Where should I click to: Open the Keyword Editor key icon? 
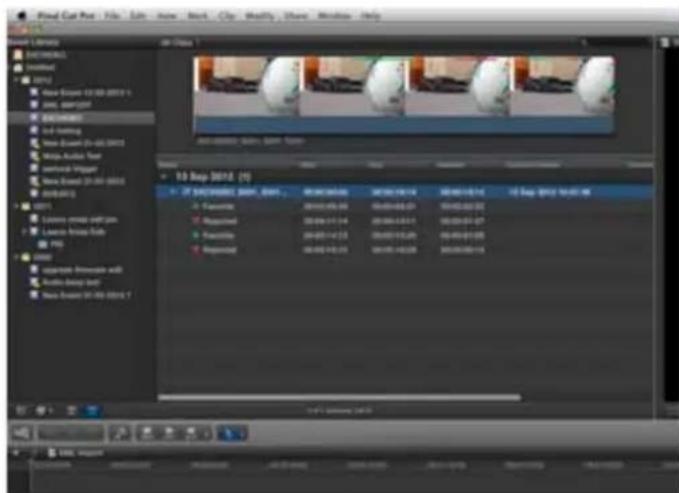click(120, 433)
